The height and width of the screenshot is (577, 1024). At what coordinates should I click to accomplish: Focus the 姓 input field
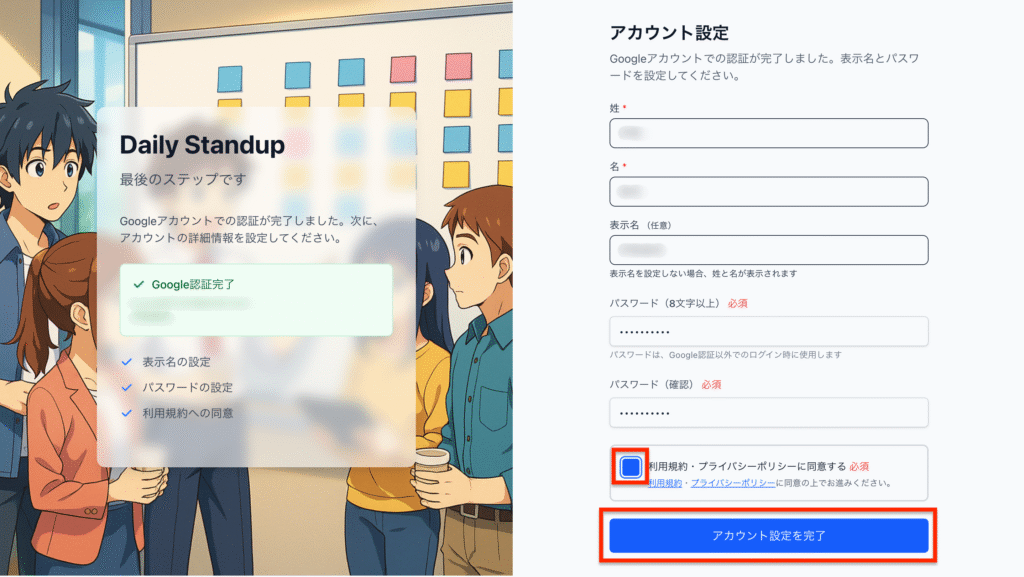pos(769,133)
